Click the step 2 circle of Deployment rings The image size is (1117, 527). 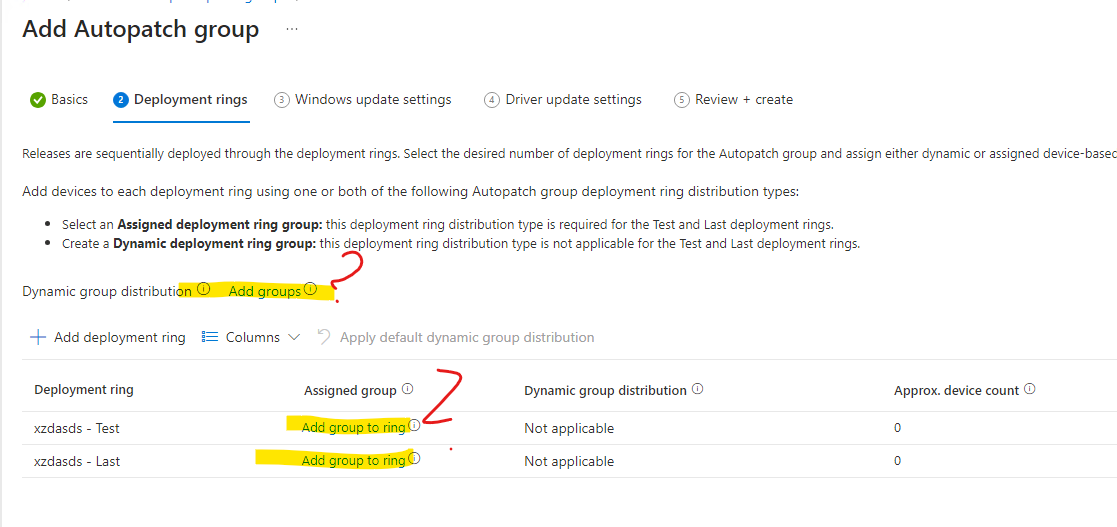click(x=120, y=100)
